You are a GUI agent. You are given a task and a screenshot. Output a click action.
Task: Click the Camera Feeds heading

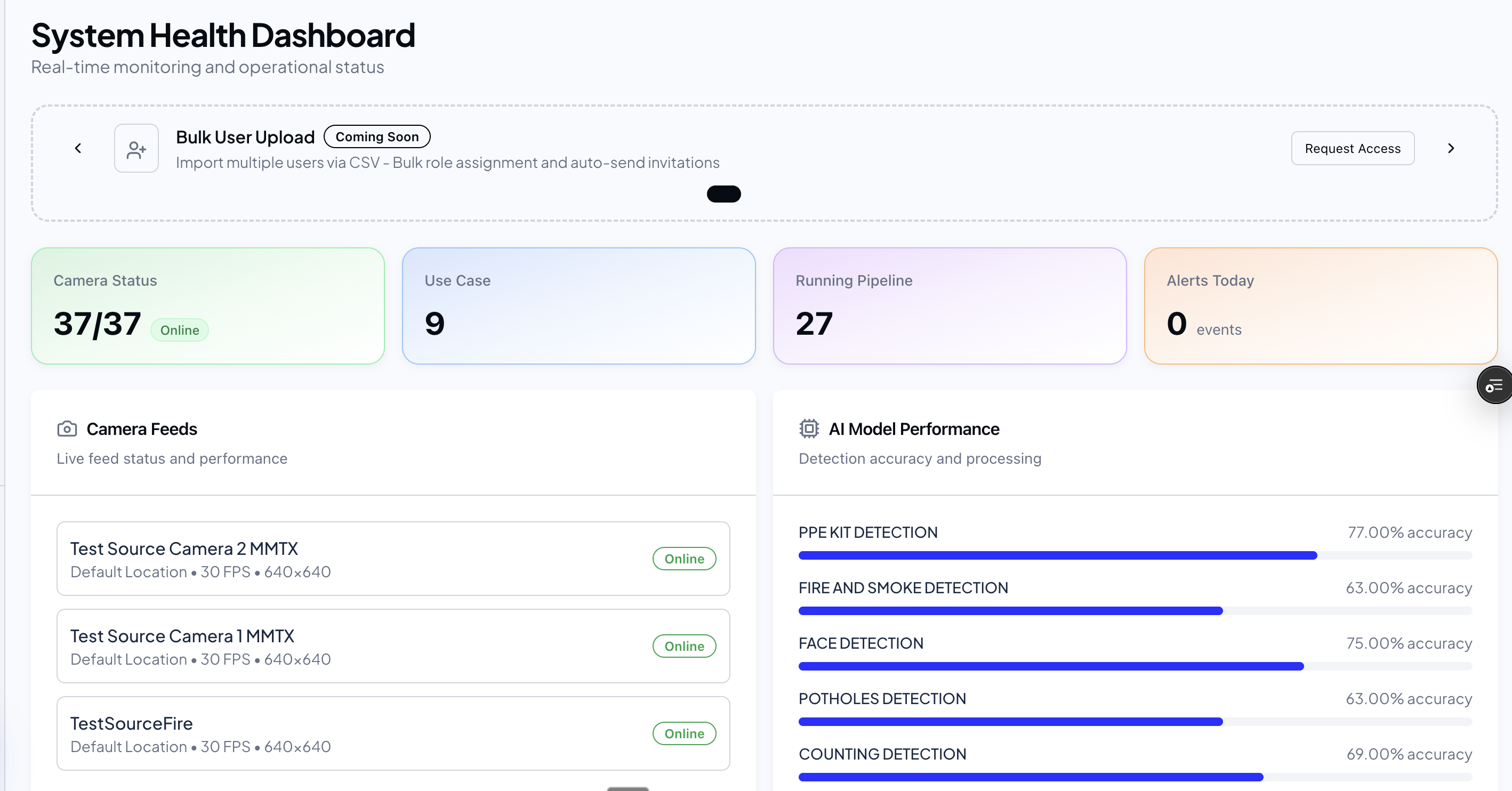[142, 429]
